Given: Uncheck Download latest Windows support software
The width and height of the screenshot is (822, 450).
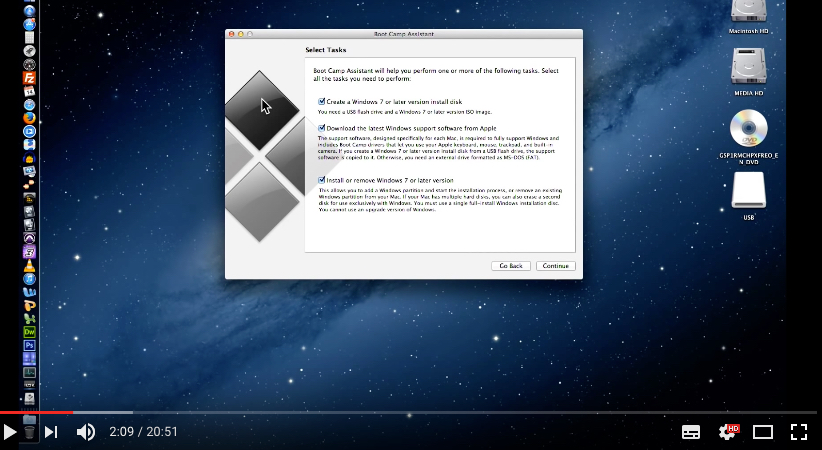Looking at the screenshot, I should (x=321, y=127).
